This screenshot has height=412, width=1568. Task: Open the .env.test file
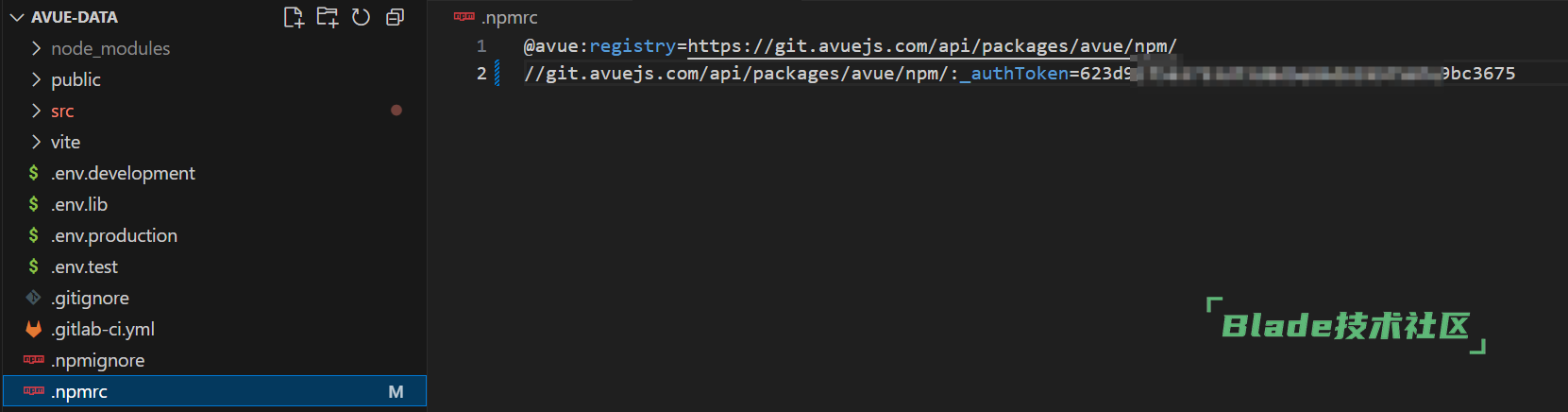[x=85, y=266]
